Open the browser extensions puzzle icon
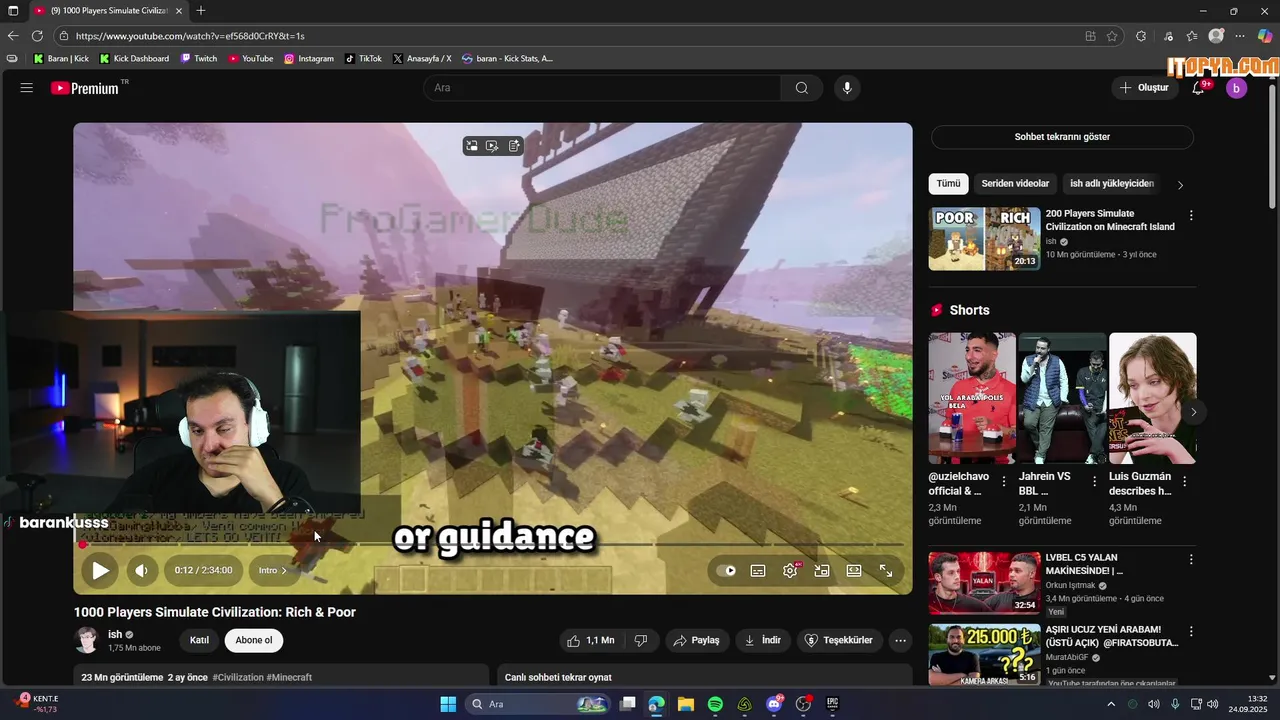This screenshot has height=720, width=1280. 1141,36
